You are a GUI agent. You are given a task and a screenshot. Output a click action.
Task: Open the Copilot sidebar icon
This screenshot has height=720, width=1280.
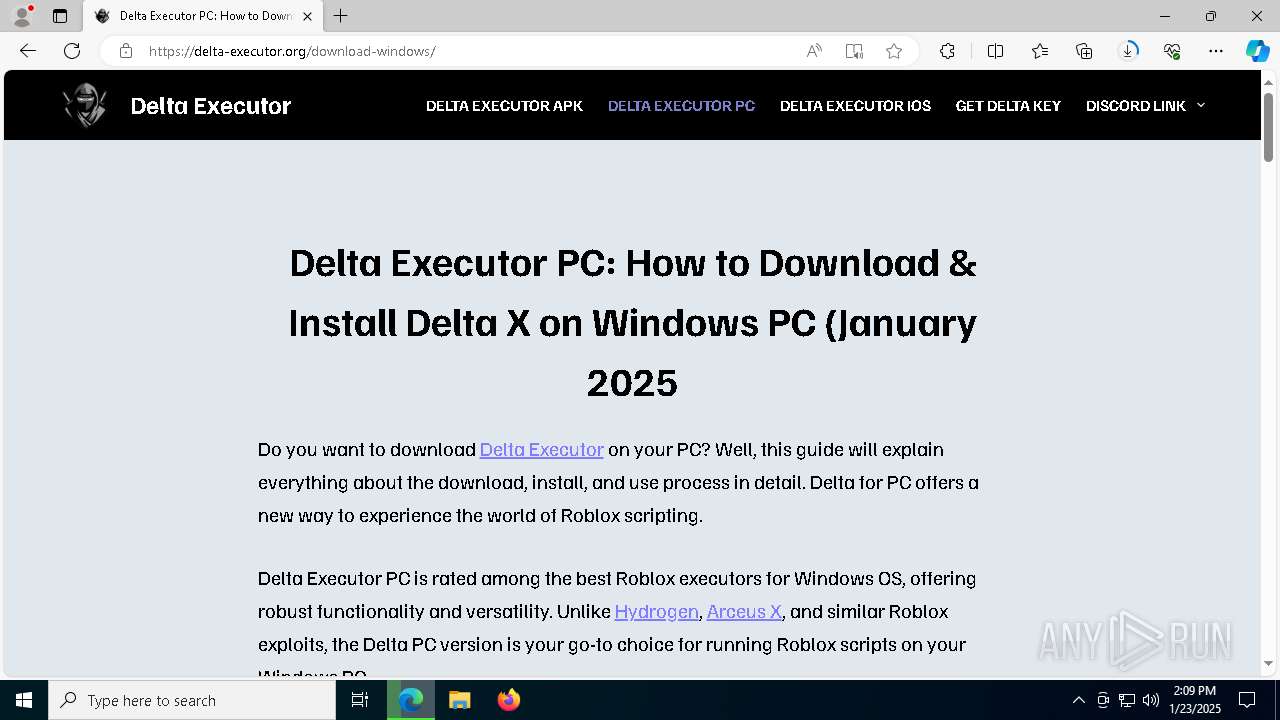point(1257,51)
